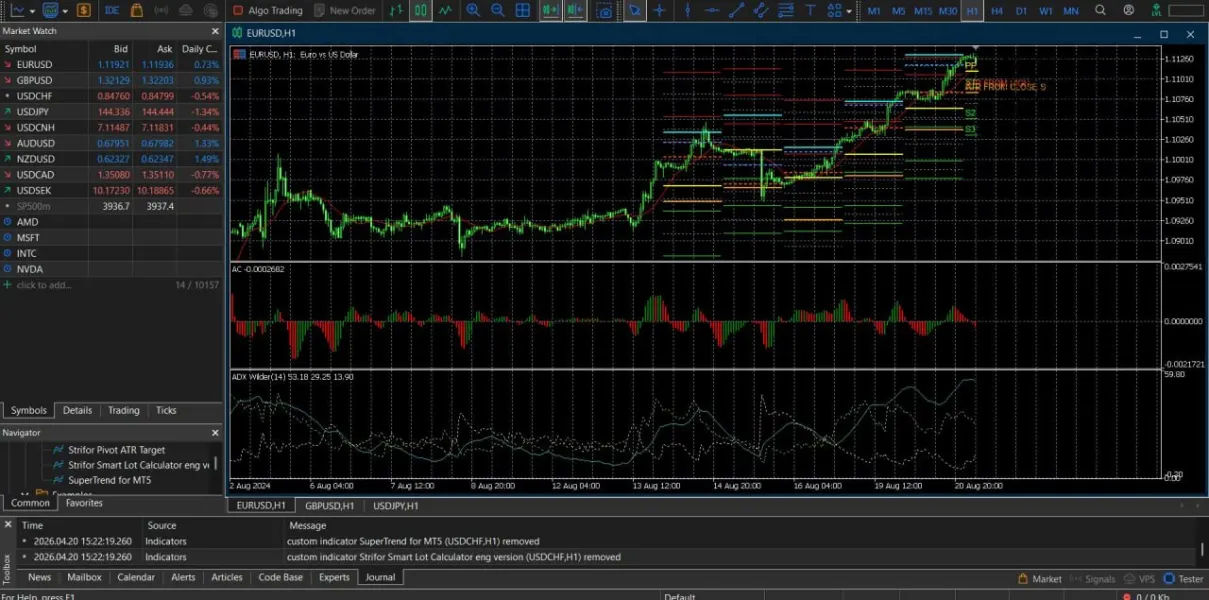The height and width of the screenshot is (600, 1209).
Task: Select the trendline drawing tool
Action: [x=736, y=10]
